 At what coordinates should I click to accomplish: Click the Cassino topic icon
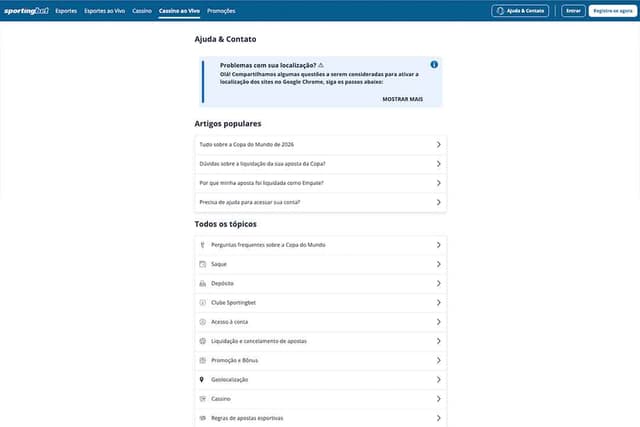tap(202, 399)
